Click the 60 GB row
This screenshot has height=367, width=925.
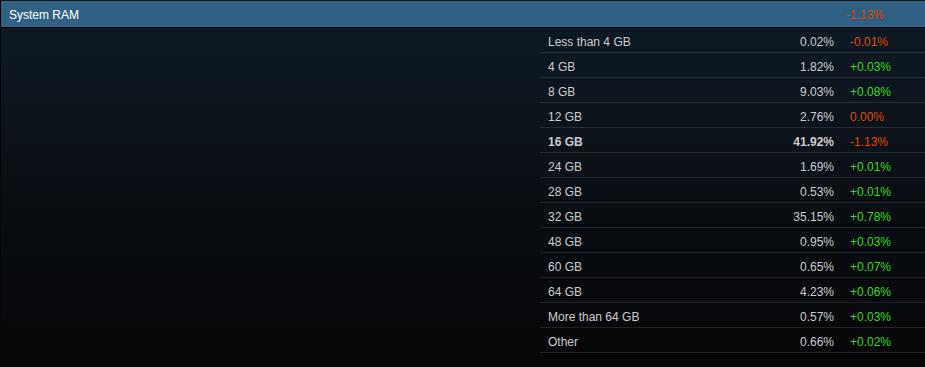[x=732, y=267]
